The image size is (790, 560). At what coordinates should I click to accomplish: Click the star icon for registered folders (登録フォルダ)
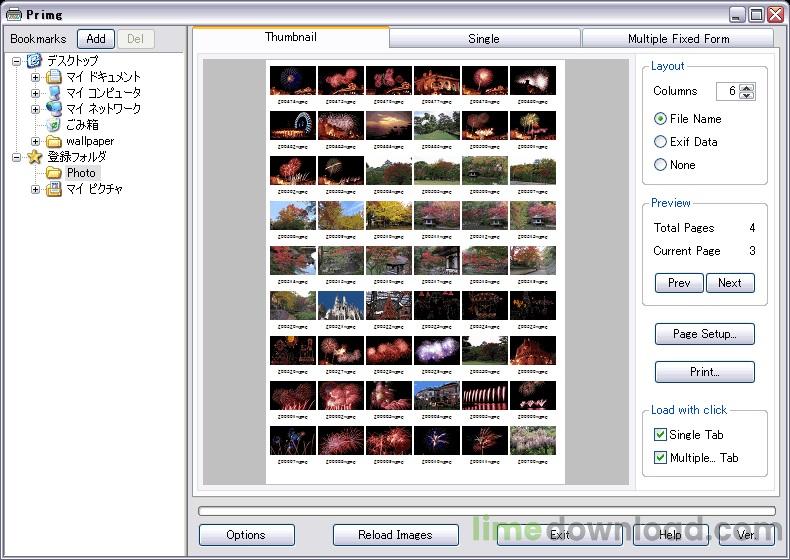(x=34, y=157)
